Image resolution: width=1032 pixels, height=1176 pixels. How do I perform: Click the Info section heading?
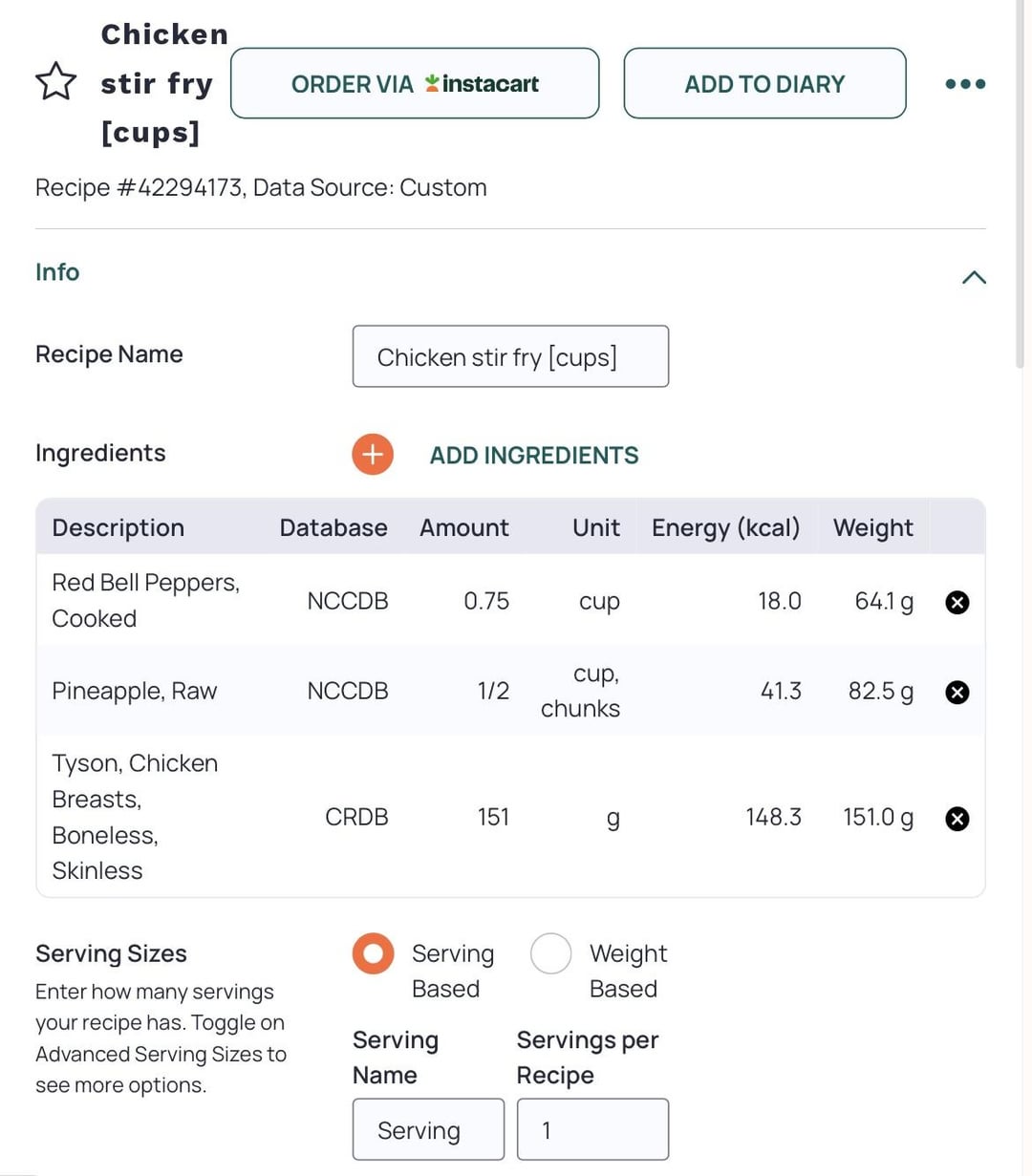tap(57, 272)
